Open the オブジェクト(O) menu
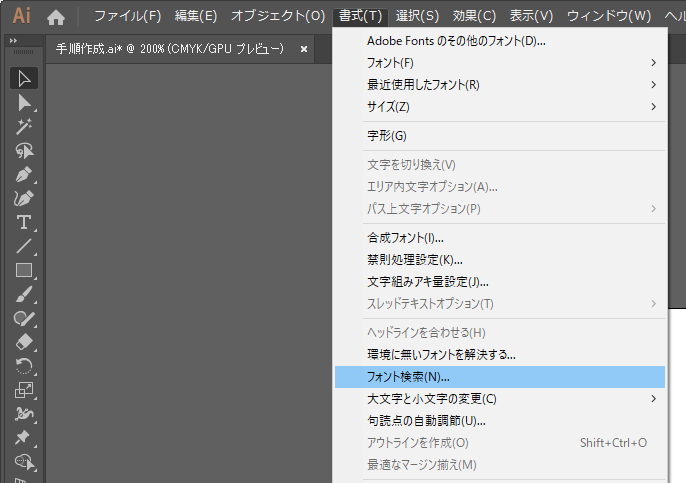Viewport: 686px width, 483px height. click(278, 16)
